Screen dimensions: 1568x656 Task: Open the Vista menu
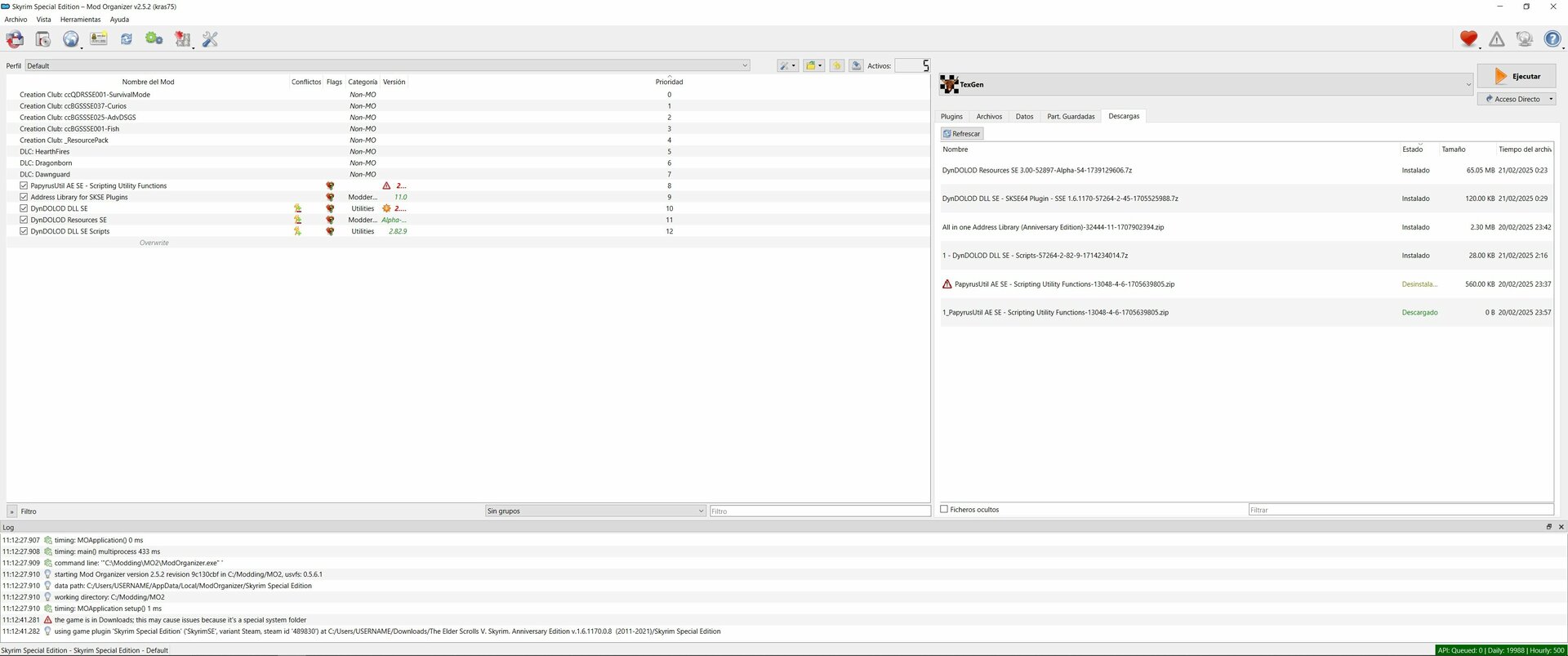click(44, 20)
